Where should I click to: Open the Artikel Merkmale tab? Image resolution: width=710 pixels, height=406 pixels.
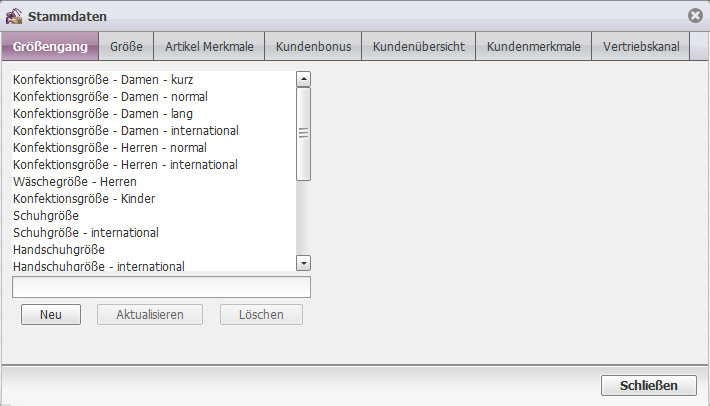(209, 47)
